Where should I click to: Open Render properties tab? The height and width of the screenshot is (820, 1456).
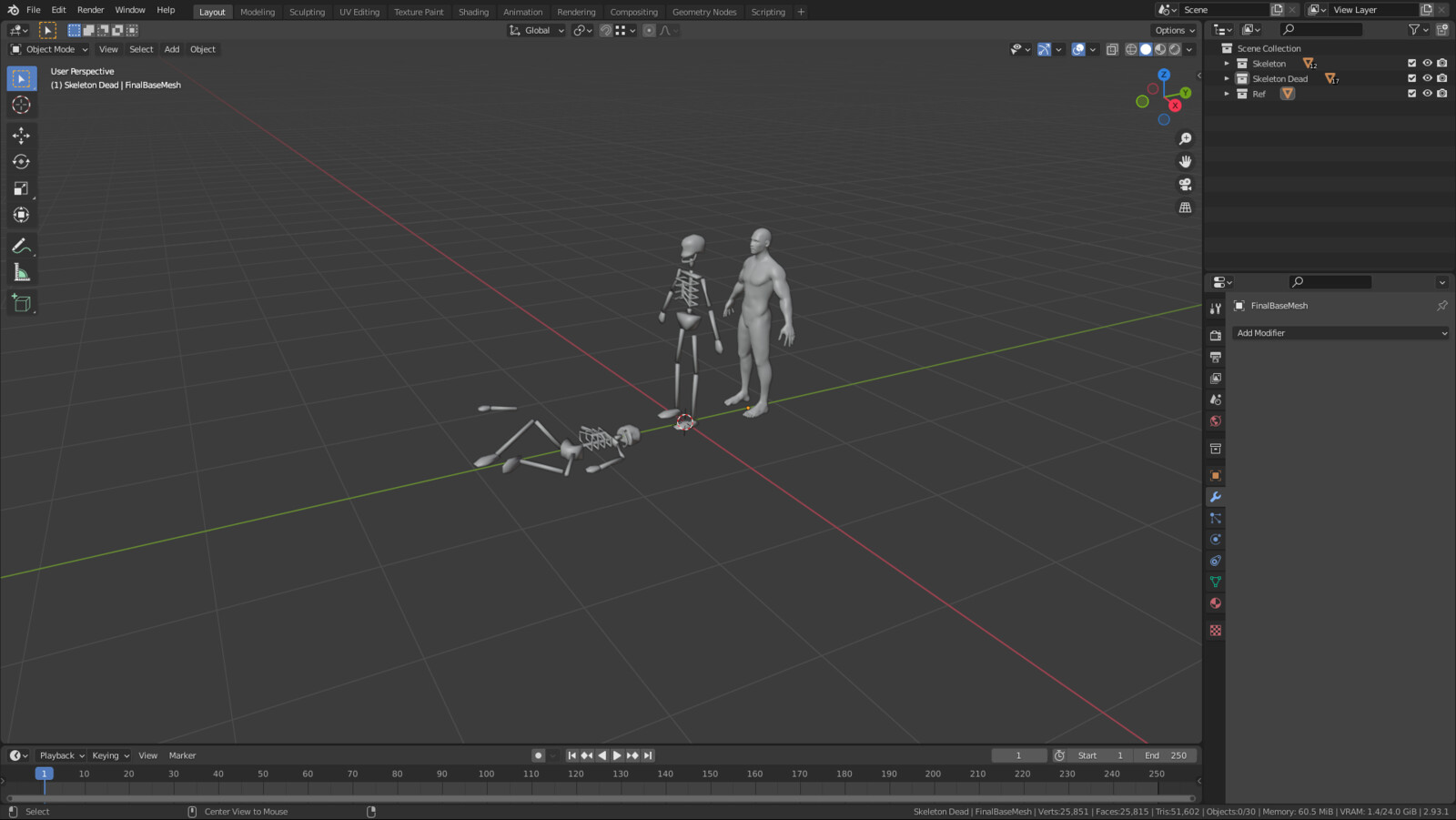1216,335
